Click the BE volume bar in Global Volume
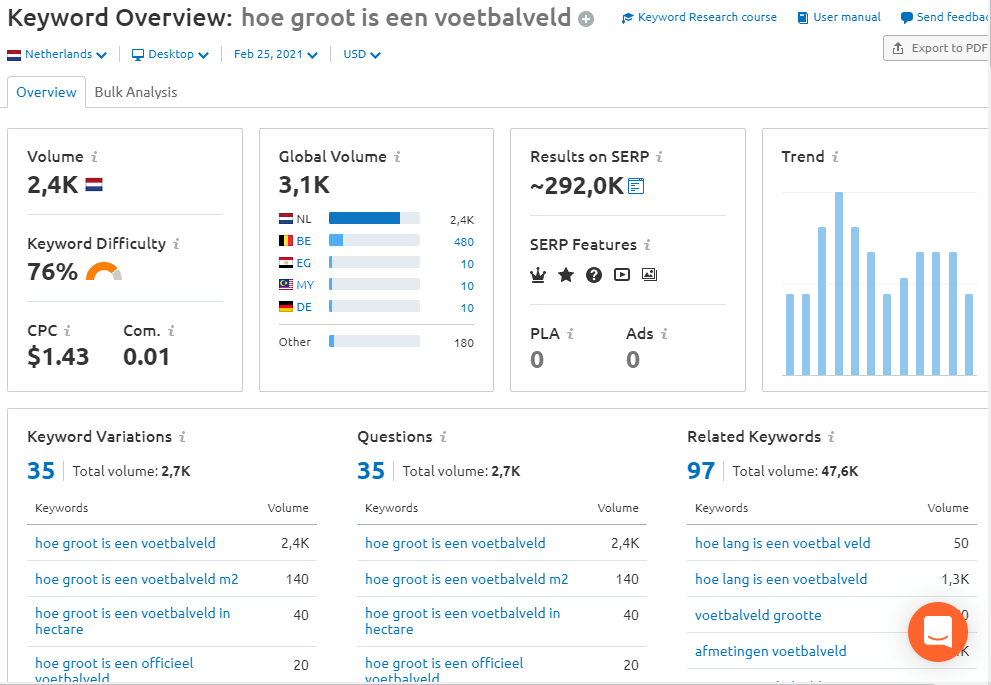 click(374, 241)
